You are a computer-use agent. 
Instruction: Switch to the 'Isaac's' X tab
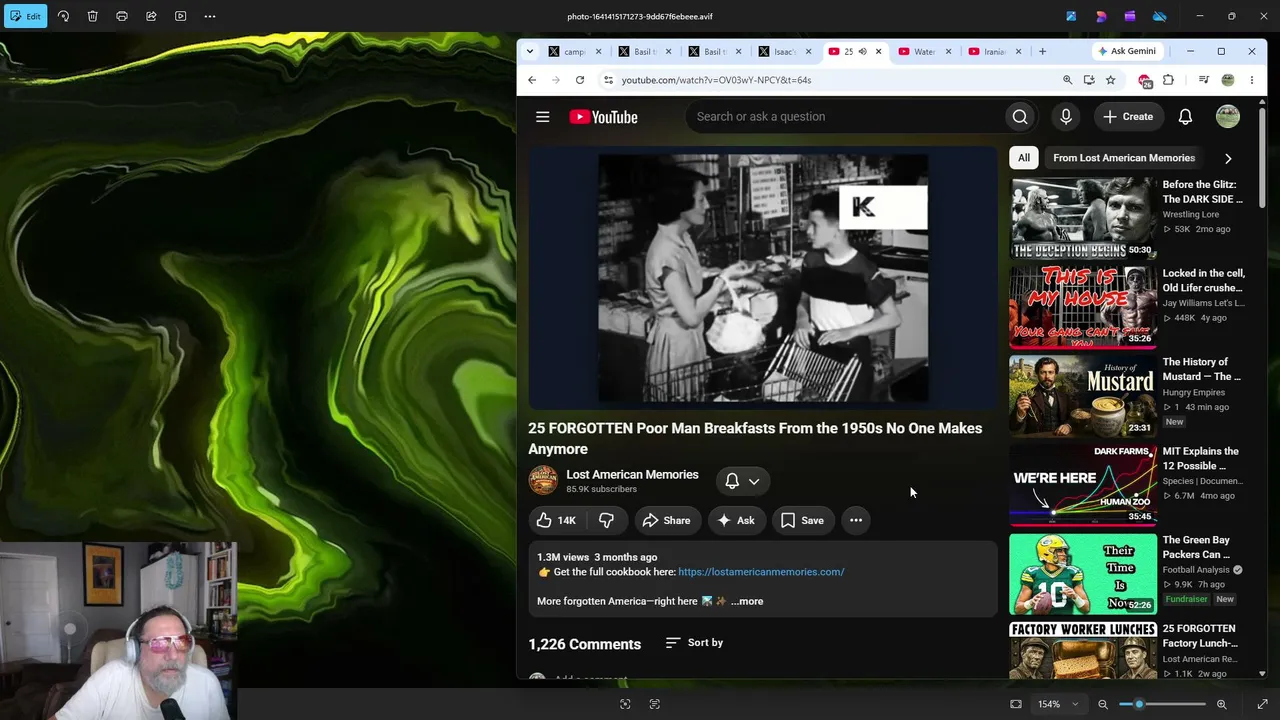(x=785, y=51)
